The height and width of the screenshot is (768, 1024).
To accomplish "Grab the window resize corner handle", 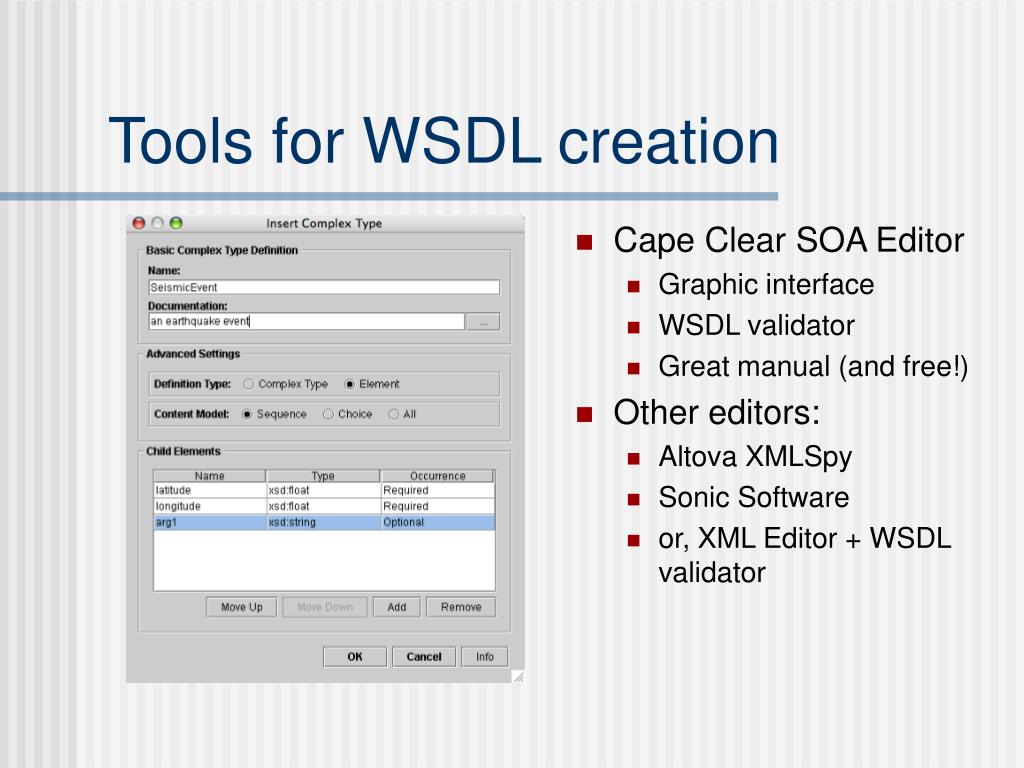I will tap(518, 677).
